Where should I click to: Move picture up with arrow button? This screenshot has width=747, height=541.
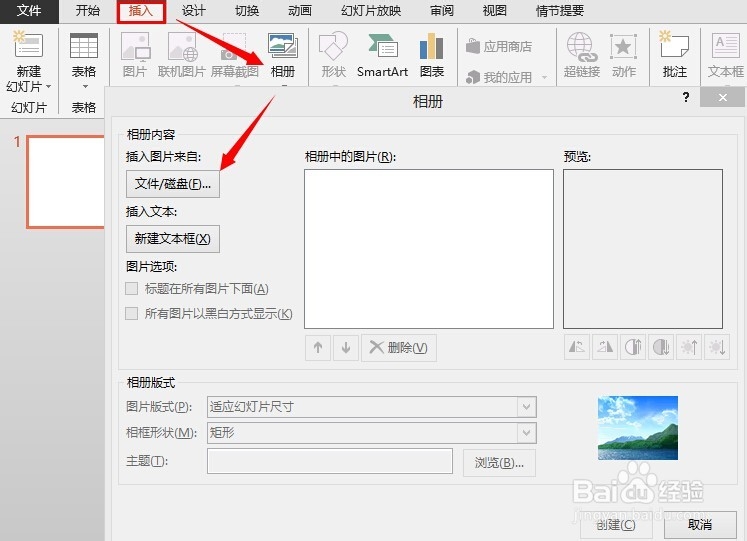click(318, 348)
